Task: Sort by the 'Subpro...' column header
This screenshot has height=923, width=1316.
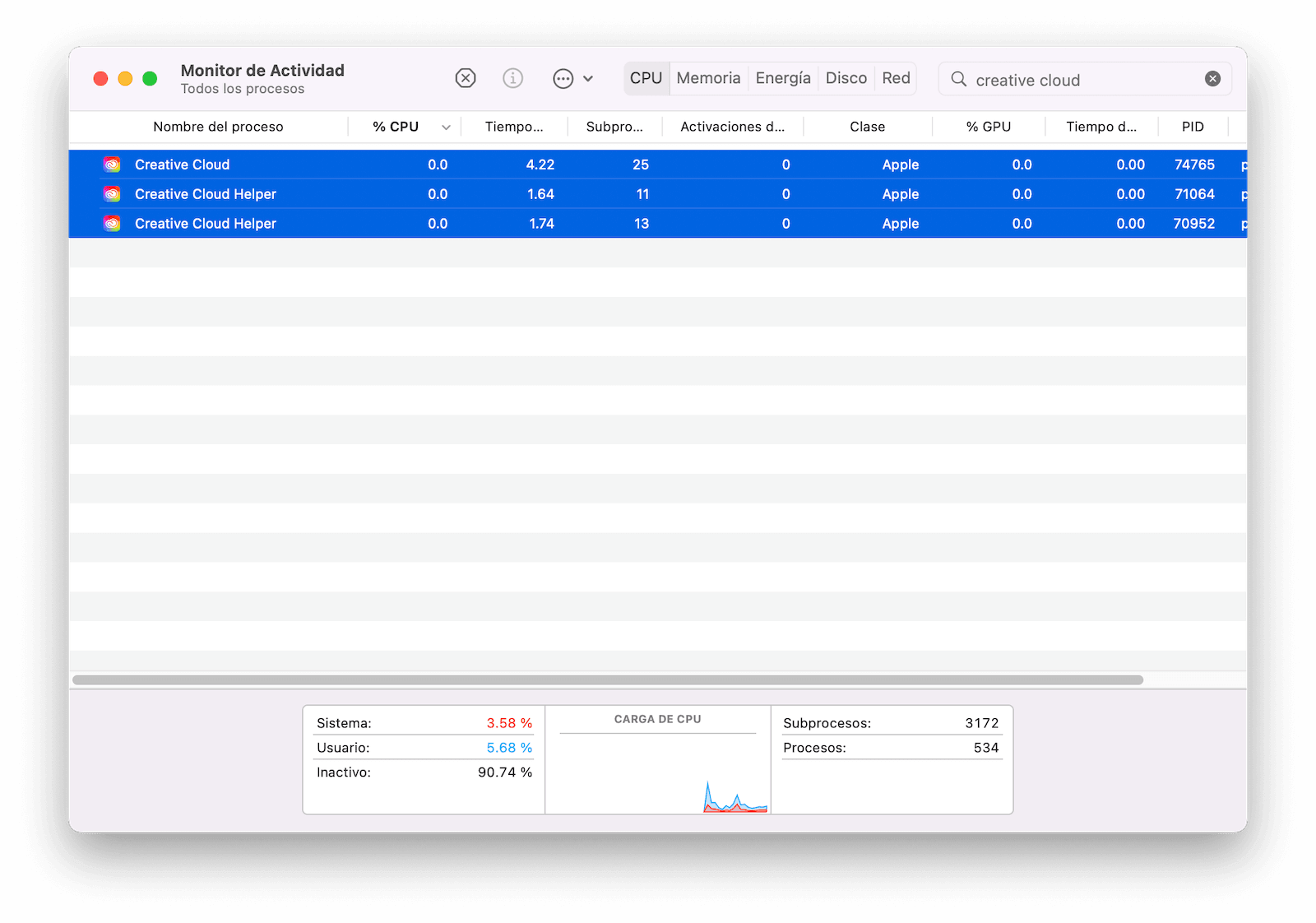Action: tap(614, 127)
